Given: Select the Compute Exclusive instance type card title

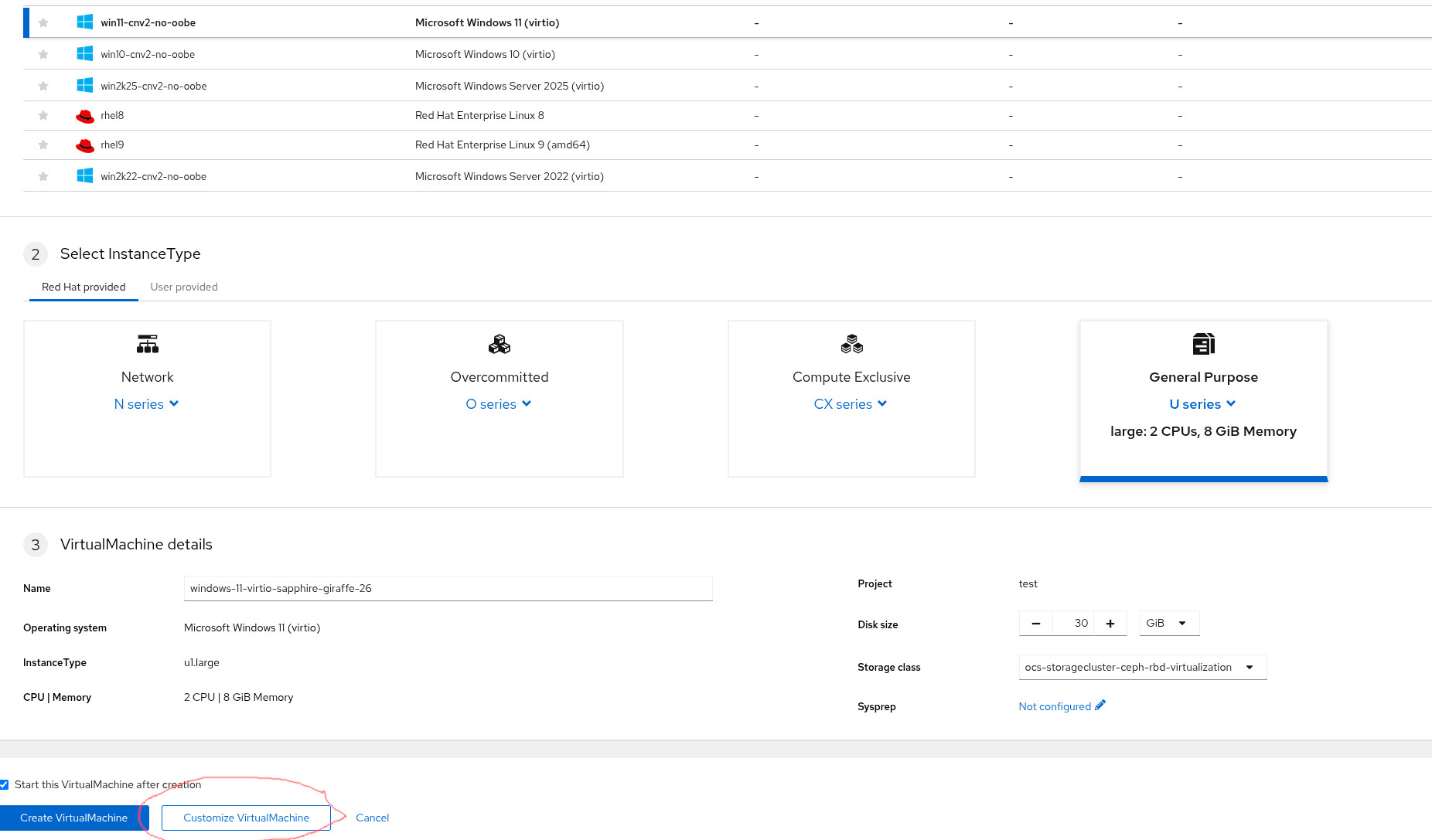Looking at the screenshot, I should (x=851, y=377).
